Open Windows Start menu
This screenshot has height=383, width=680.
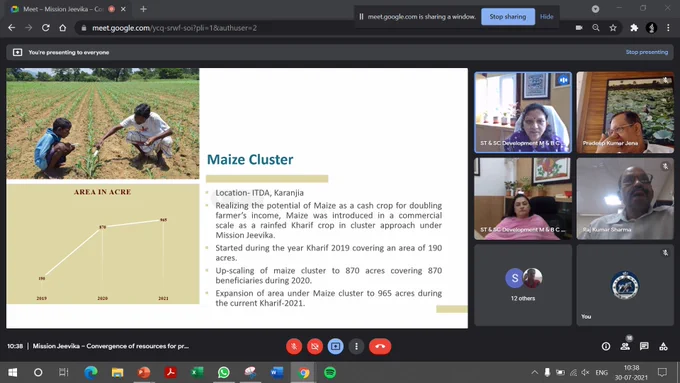12,372
